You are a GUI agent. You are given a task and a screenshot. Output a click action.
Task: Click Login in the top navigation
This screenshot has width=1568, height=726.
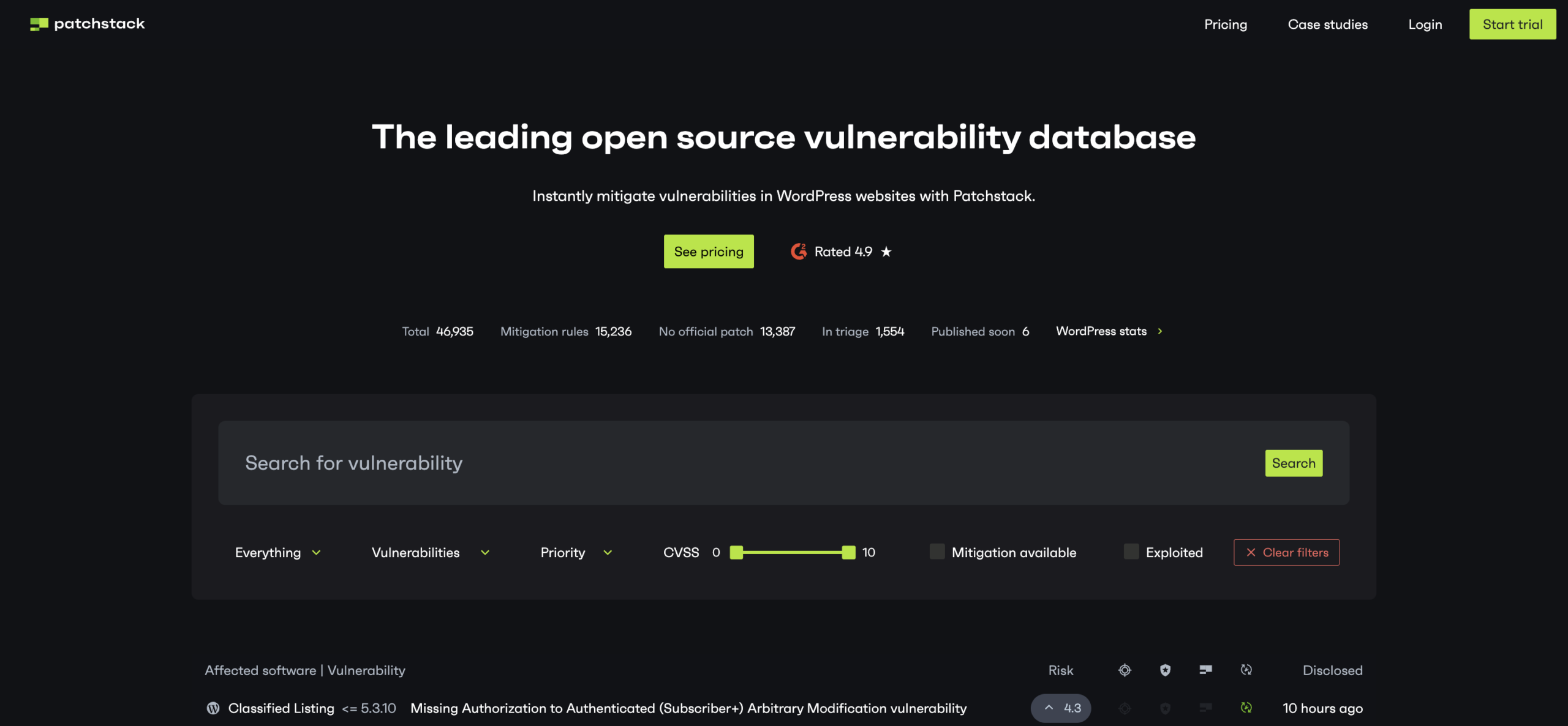click(x=1425, y=24)
